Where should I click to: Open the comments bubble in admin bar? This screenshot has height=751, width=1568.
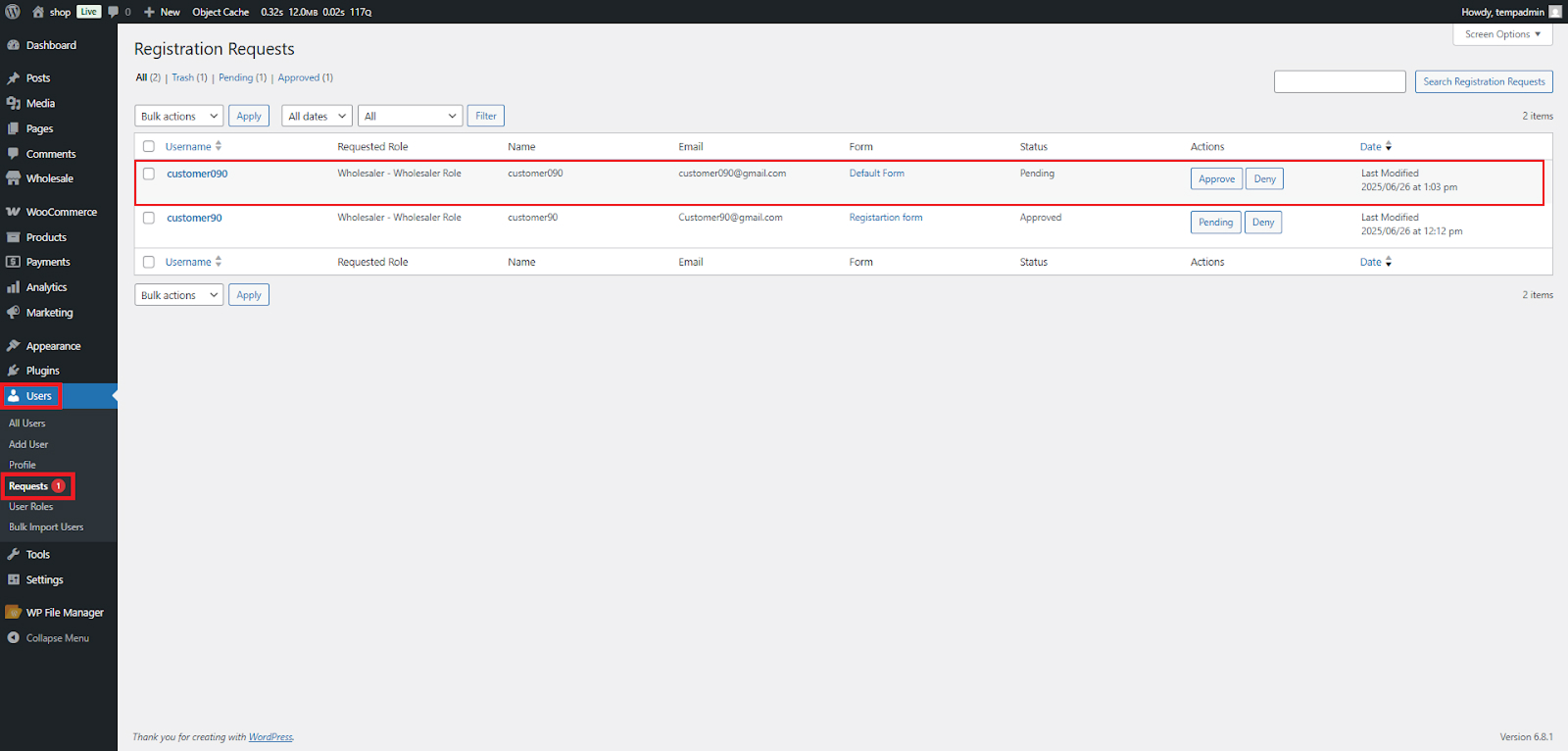114,12
